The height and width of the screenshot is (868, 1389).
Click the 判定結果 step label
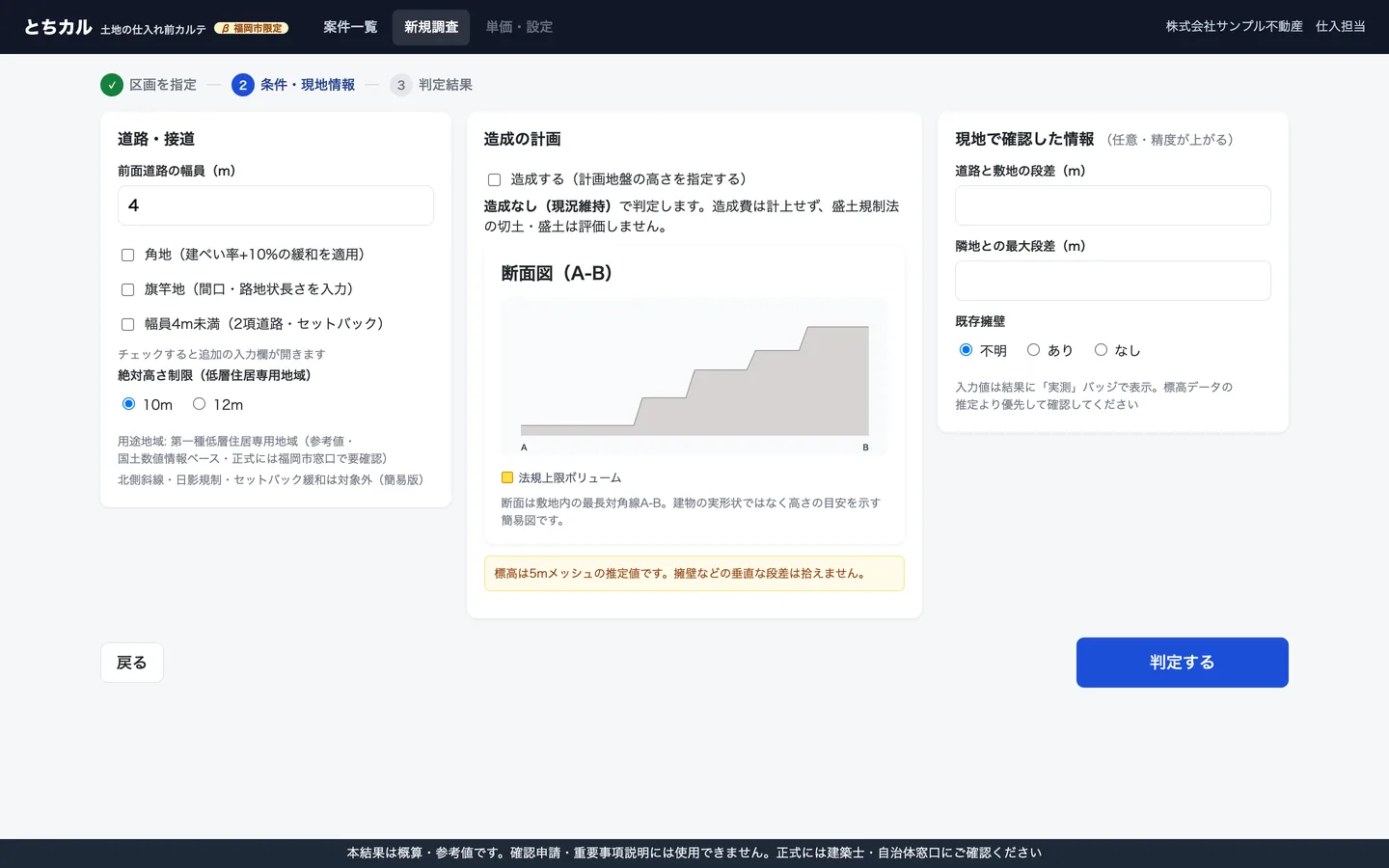tap(446, 85)
